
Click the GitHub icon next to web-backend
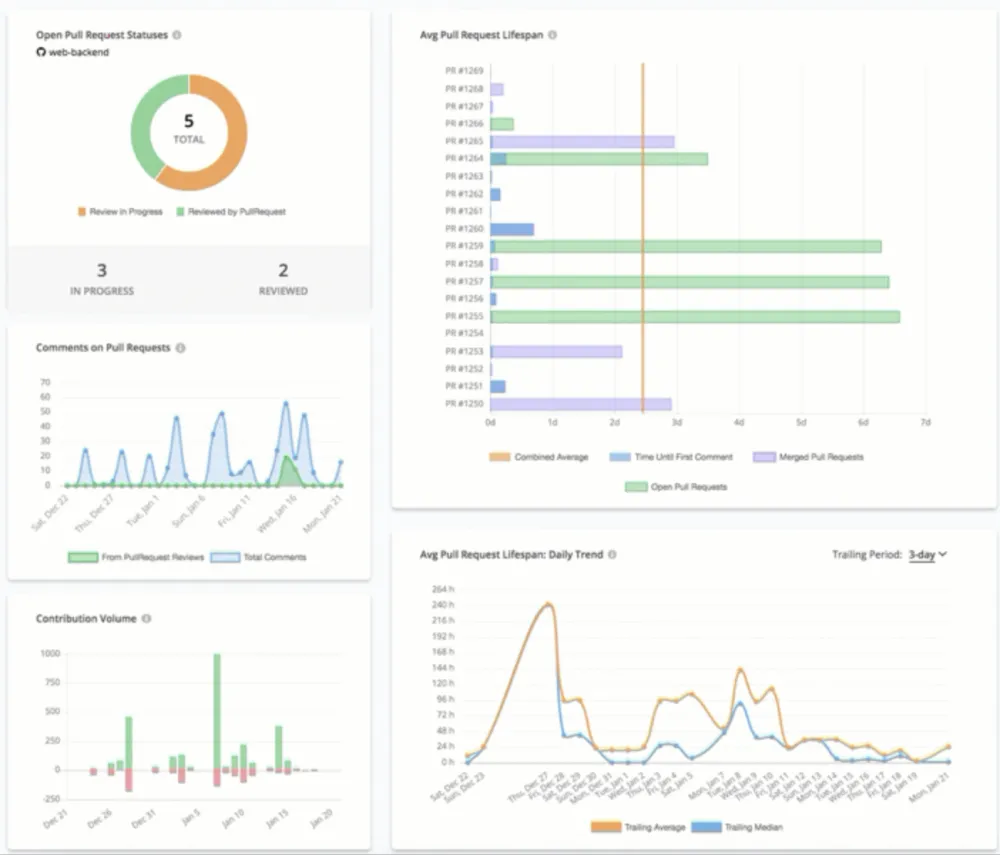pyautogui.click(x=41, y=52)
